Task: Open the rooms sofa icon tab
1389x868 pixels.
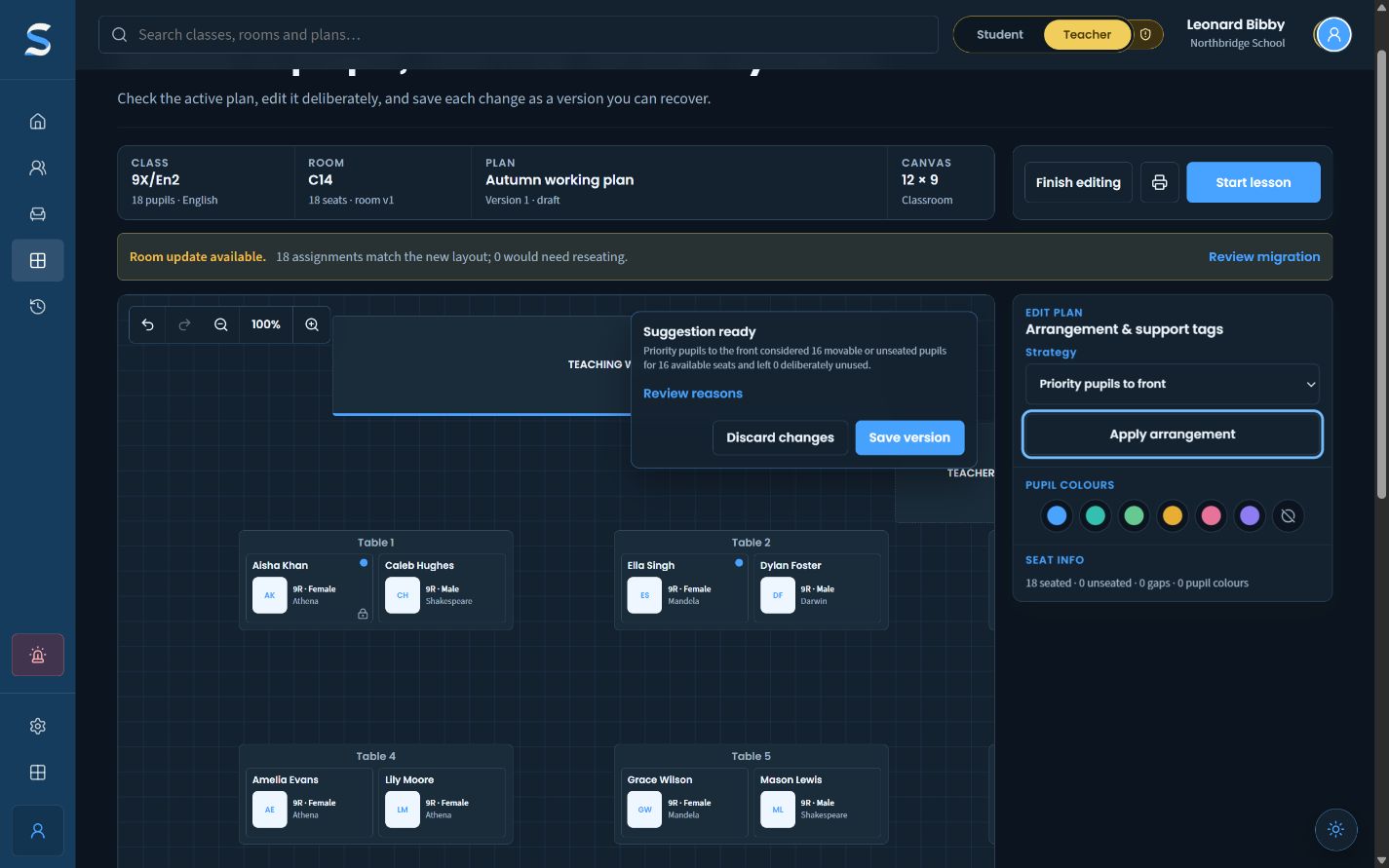Action: click(x=37, y=214)
